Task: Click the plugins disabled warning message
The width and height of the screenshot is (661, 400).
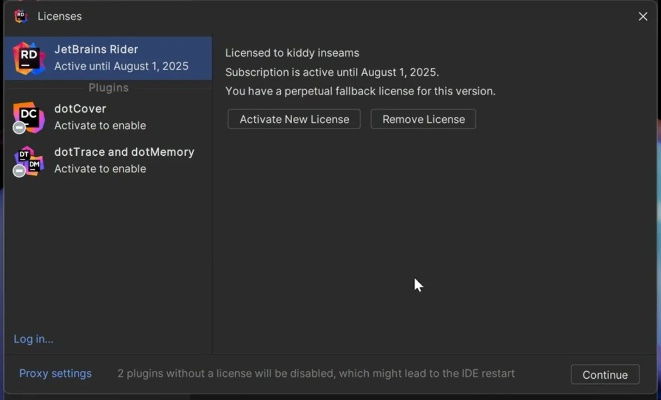Action: coord(316,374)
